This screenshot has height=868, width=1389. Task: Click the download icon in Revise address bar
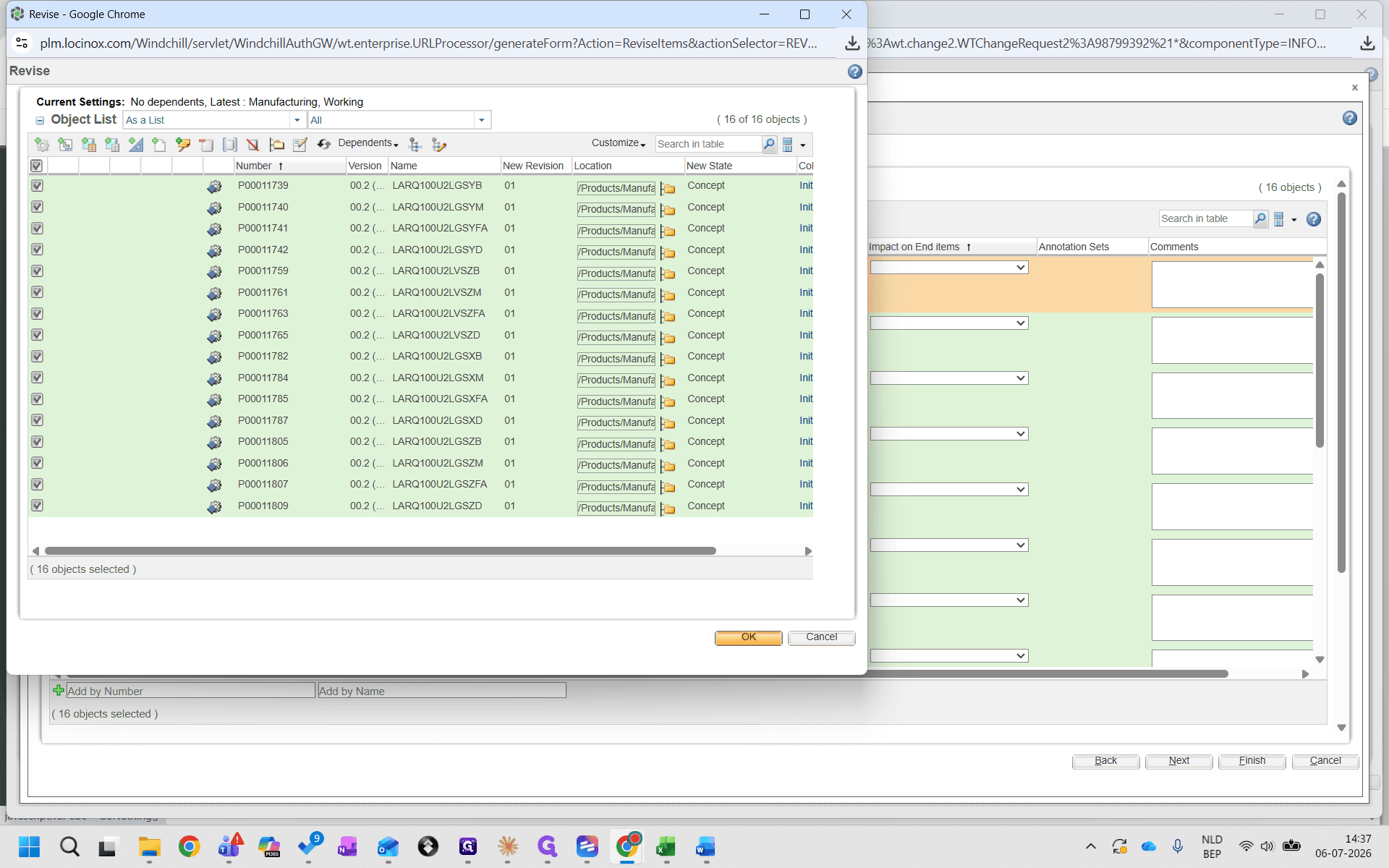[852, 43]
